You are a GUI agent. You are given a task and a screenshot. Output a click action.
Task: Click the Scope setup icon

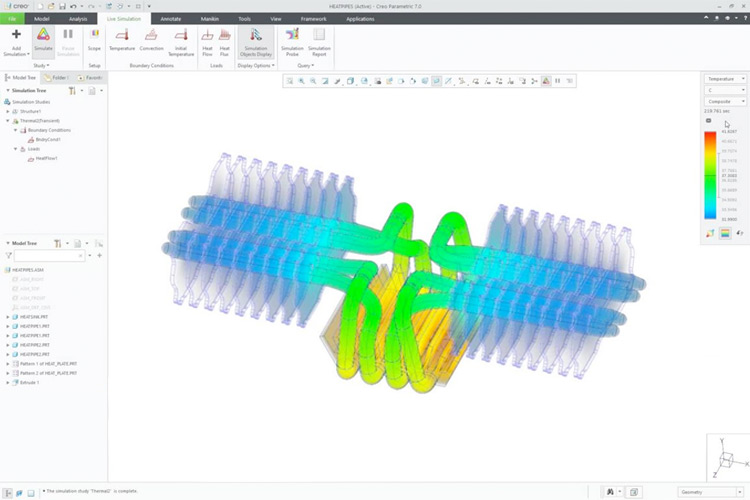pos(94,39)
